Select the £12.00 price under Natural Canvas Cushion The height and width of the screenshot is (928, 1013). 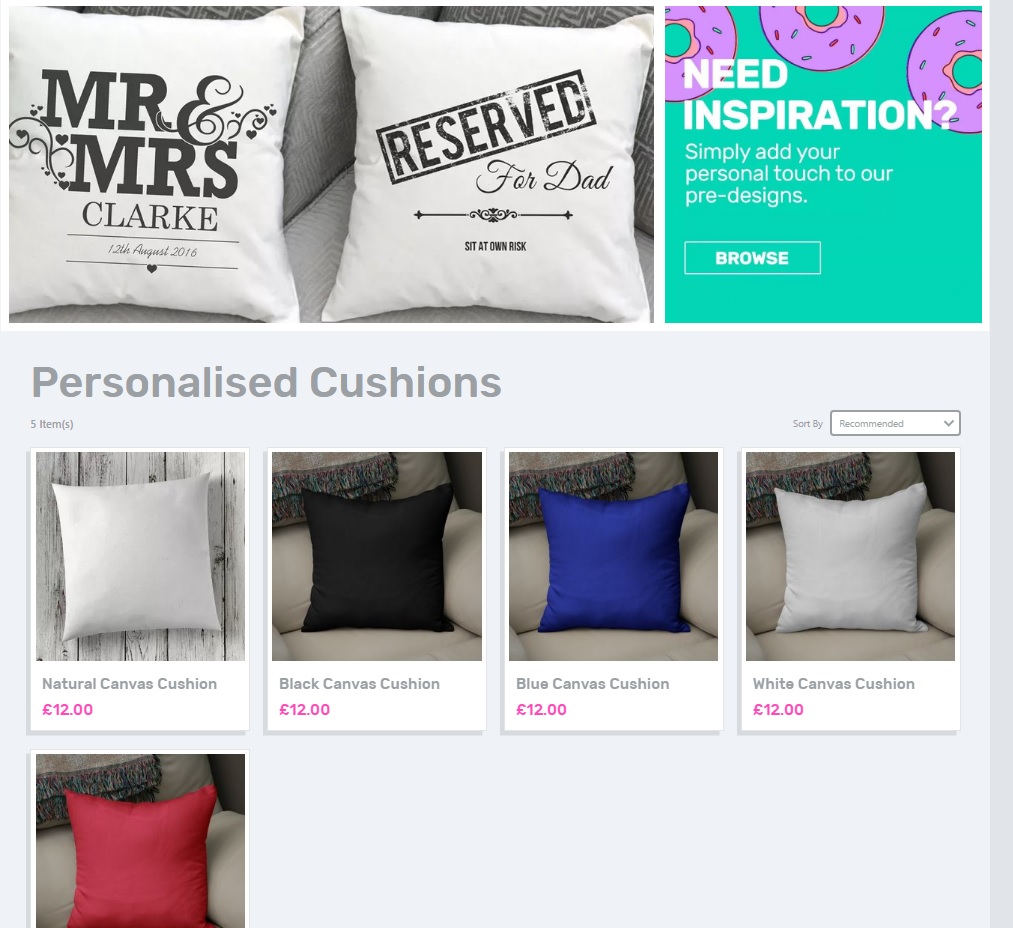coord(67,710)
